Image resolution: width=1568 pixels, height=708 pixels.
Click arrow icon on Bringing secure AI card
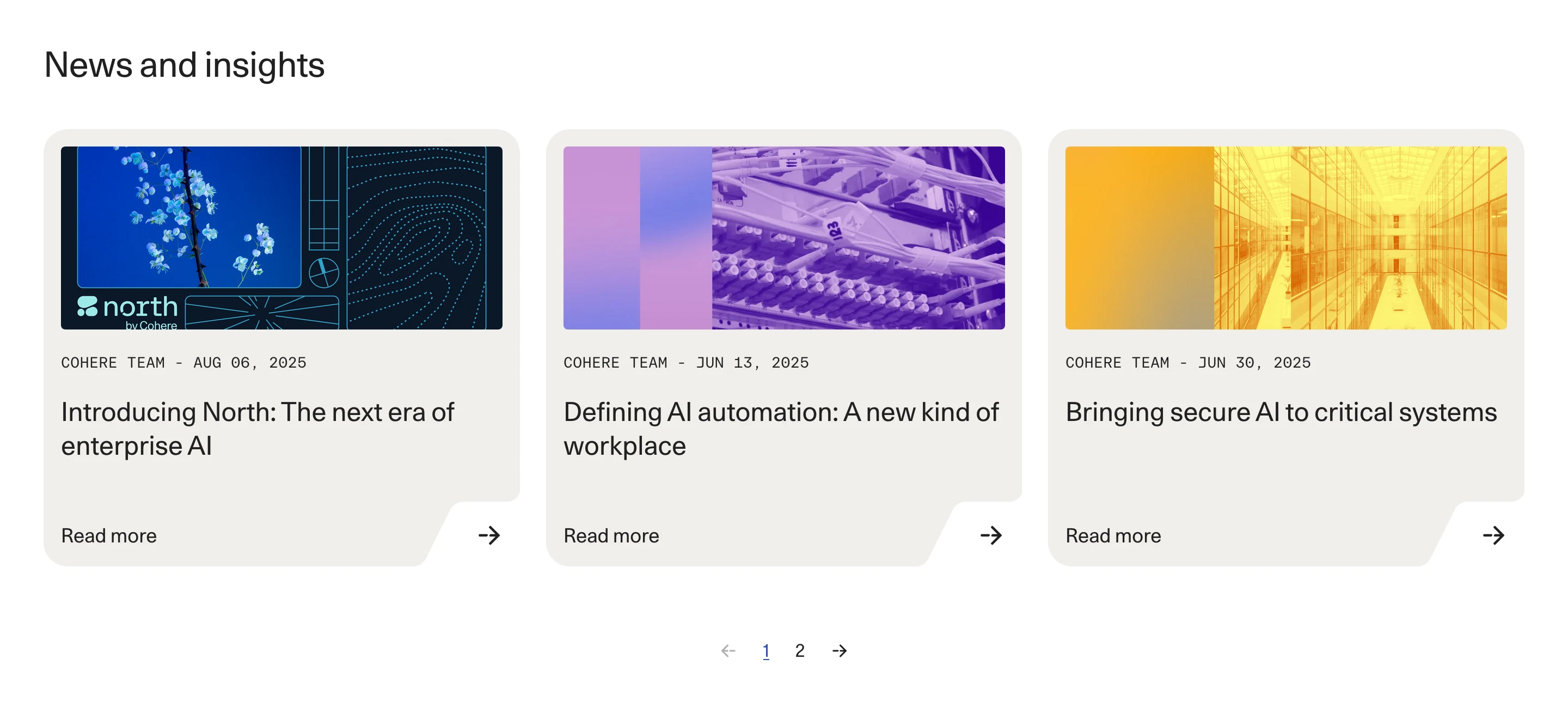tap(1493, 536)
